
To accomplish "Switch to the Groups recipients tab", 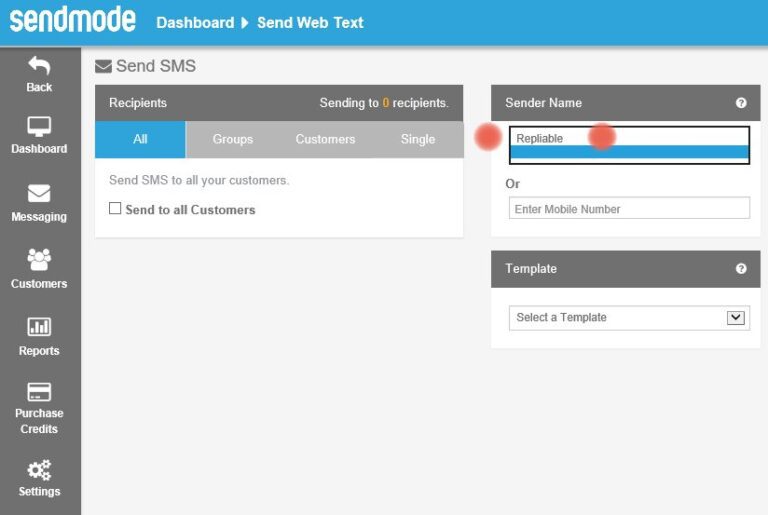I will (x=233, y=139).
